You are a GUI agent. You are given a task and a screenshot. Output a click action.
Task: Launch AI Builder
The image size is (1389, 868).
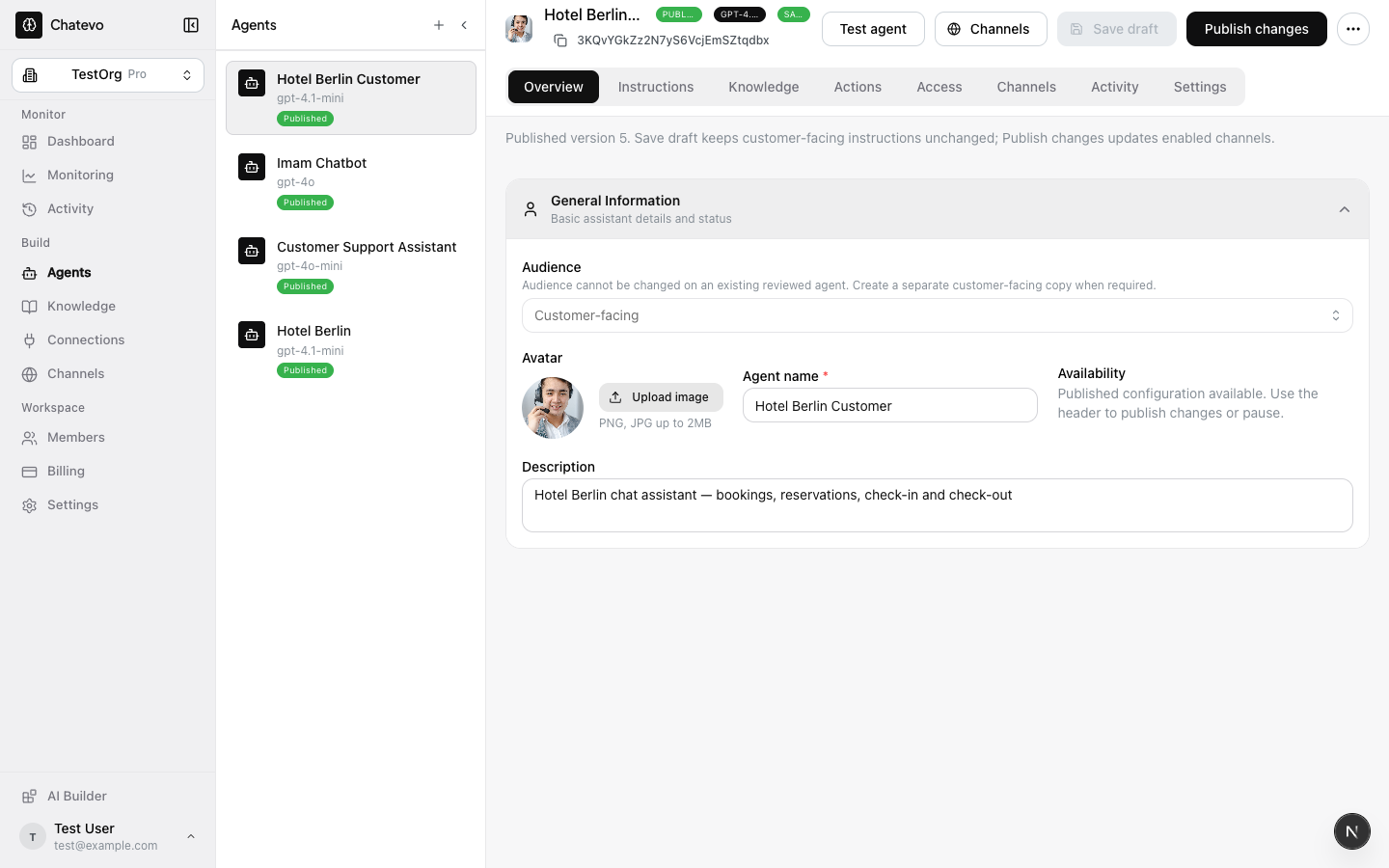[108, 797]
